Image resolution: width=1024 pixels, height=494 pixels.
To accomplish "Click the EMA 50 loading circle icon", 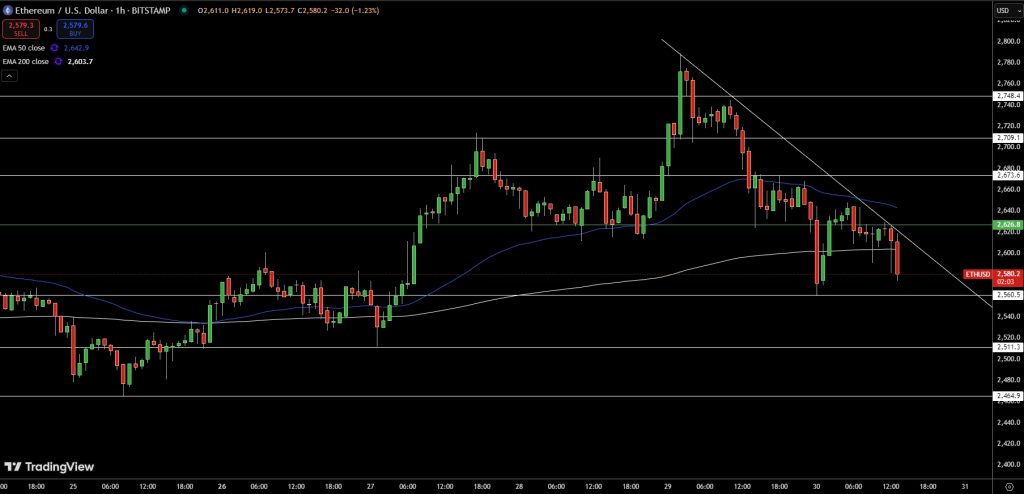I will coord(54,48).
